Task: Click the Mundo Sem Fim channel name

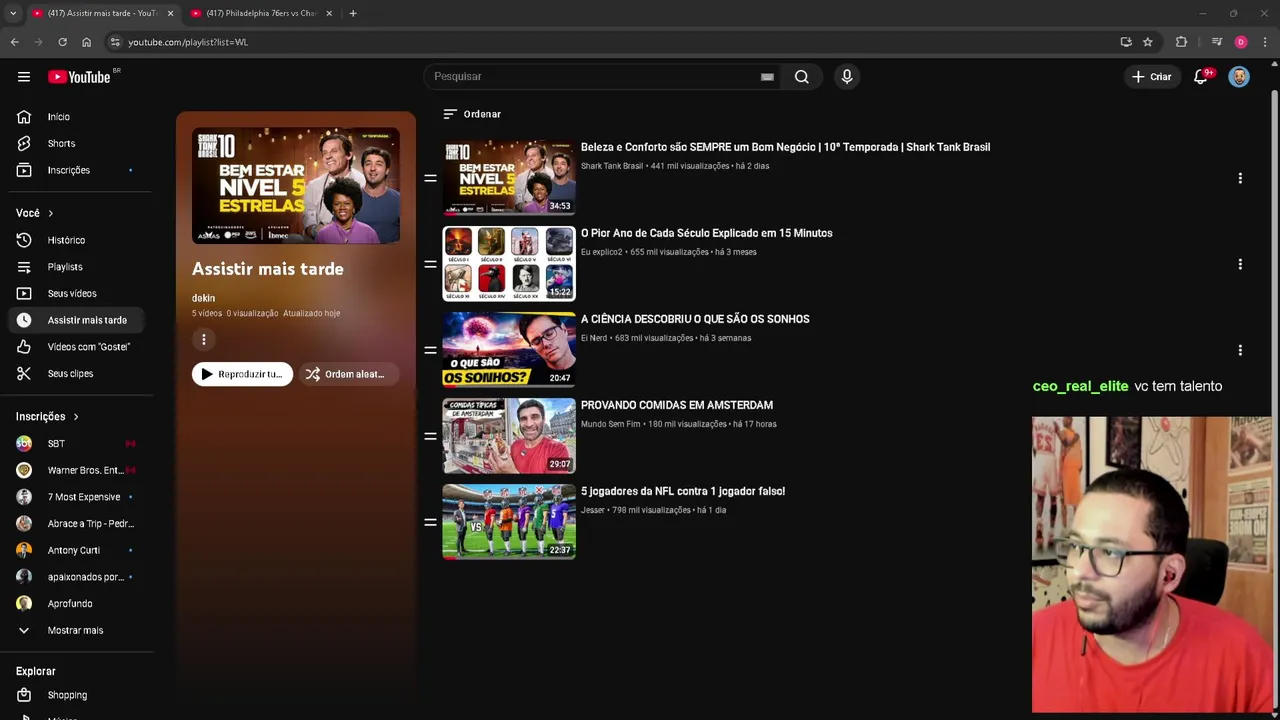Action: 610,424
